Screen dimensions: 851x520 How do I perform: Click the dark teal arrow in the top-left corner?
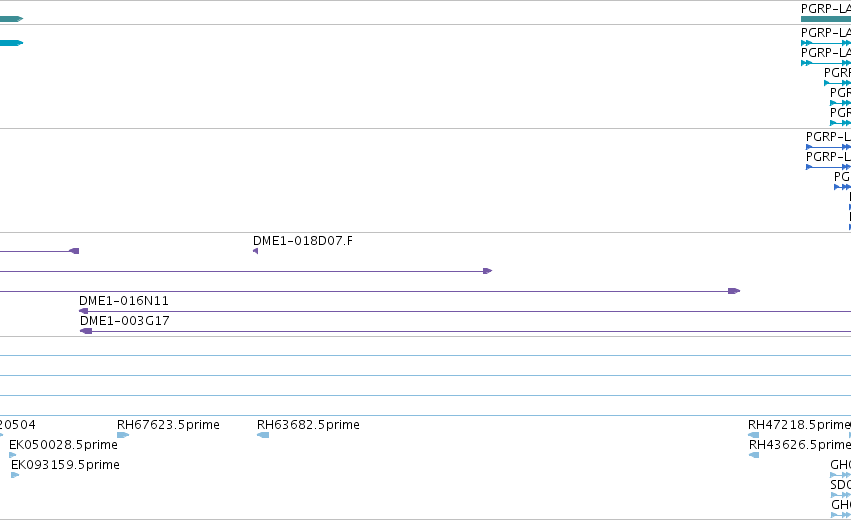click(11, 19)
